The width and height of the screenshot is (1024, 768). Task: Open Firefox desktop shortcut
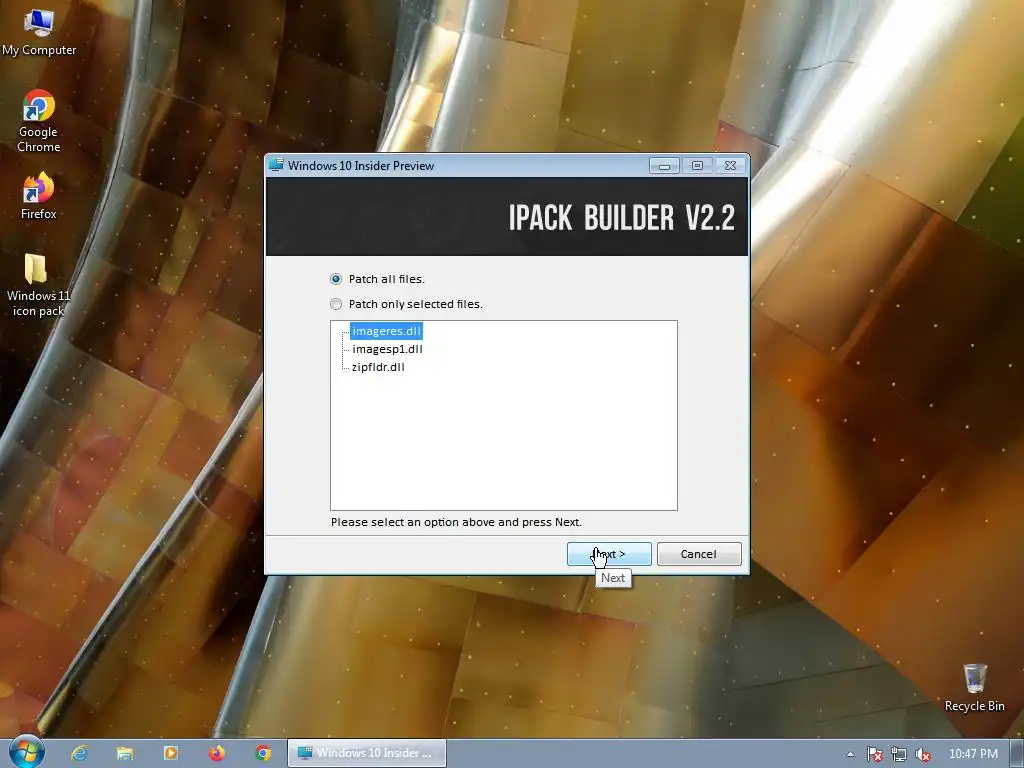point(39,196)
